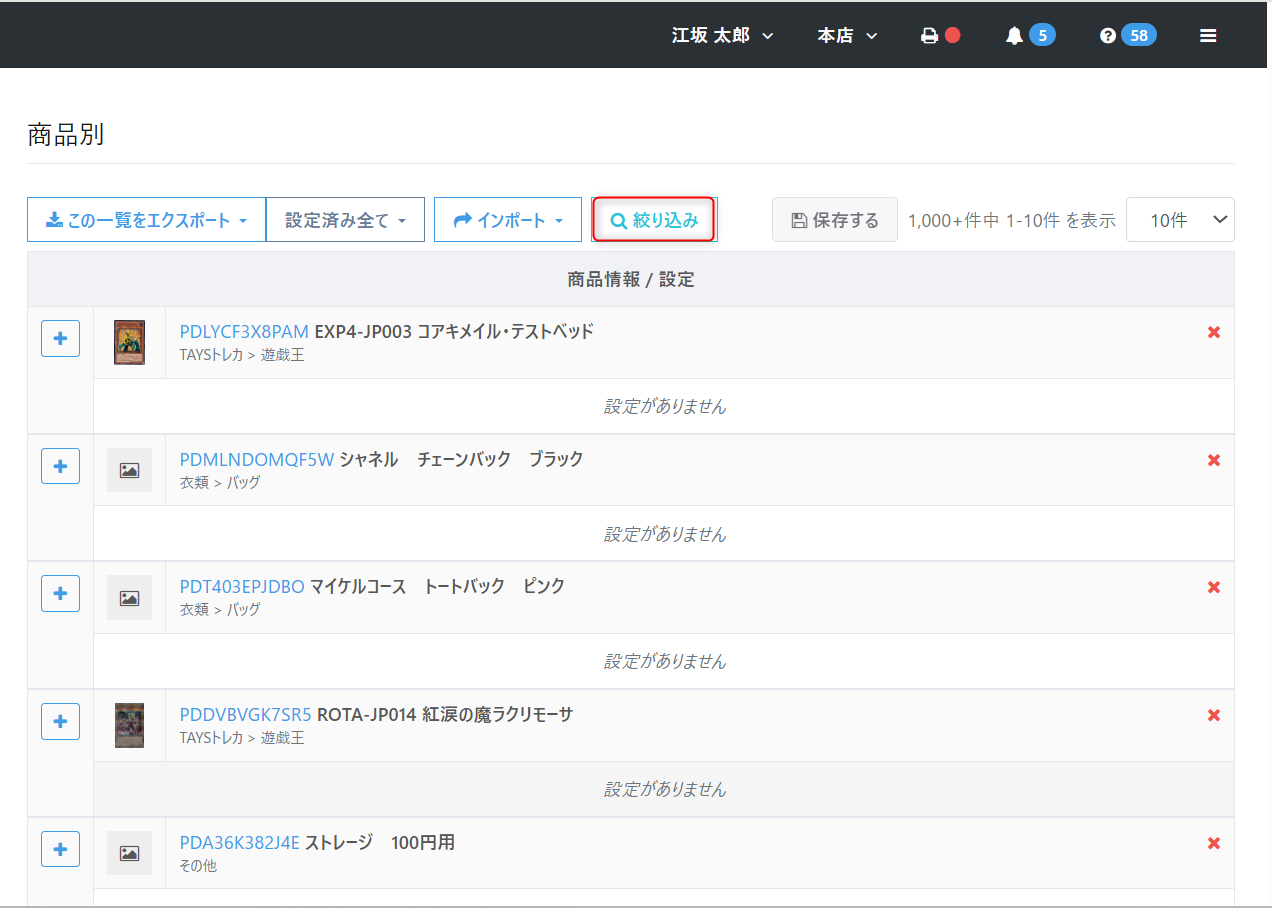Expand plus button for ストレージ 100円用
The height and width of the screenshot is (908, 1272).
coord(60,849)
